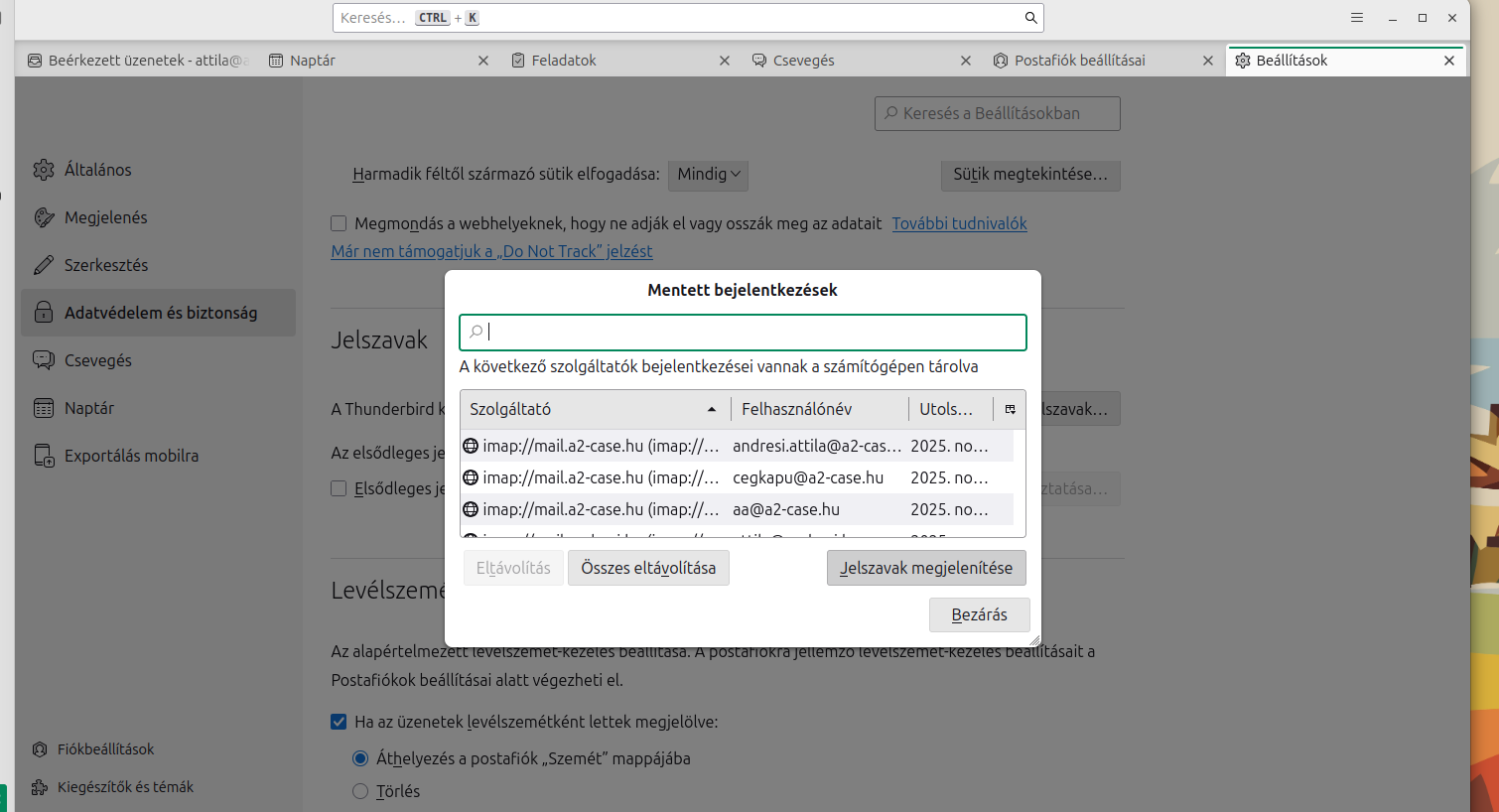Click the hamburger application menu icon
Screen dimensions: 1499x812
pyautogui.click(x=1357, y=18)
